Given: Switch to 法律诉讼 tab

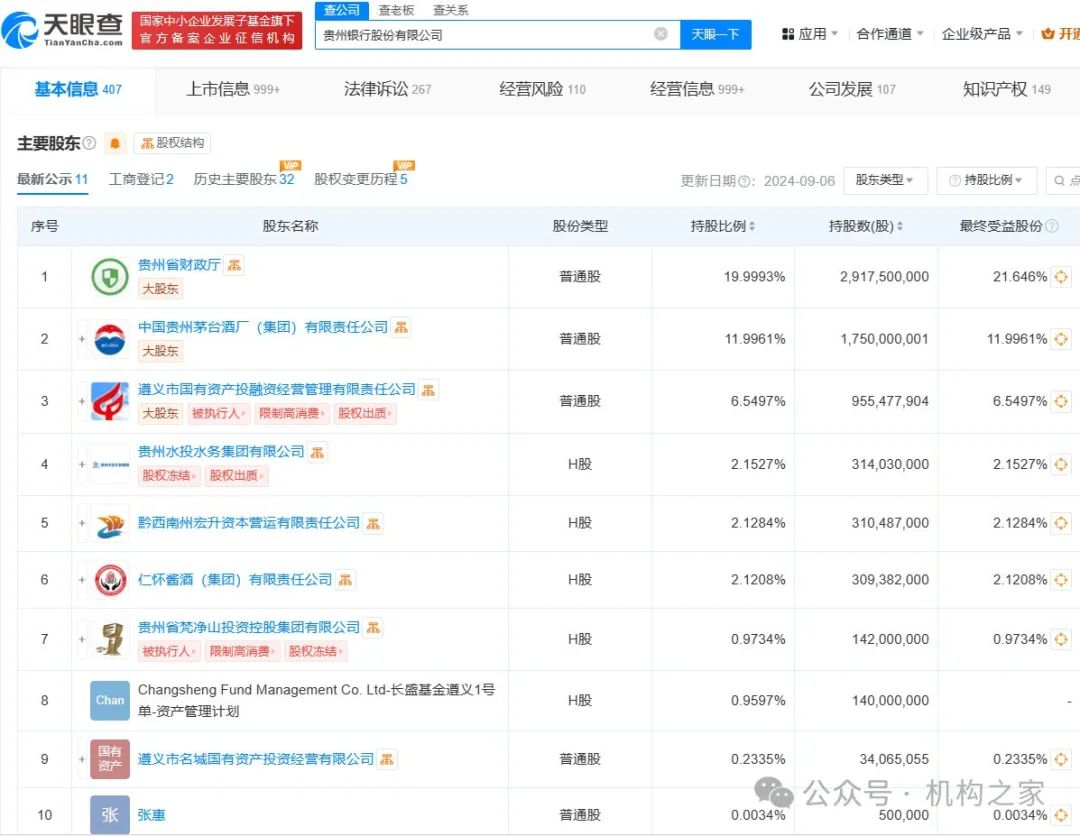Looking at the screenshot, I should tap(388, 89).
